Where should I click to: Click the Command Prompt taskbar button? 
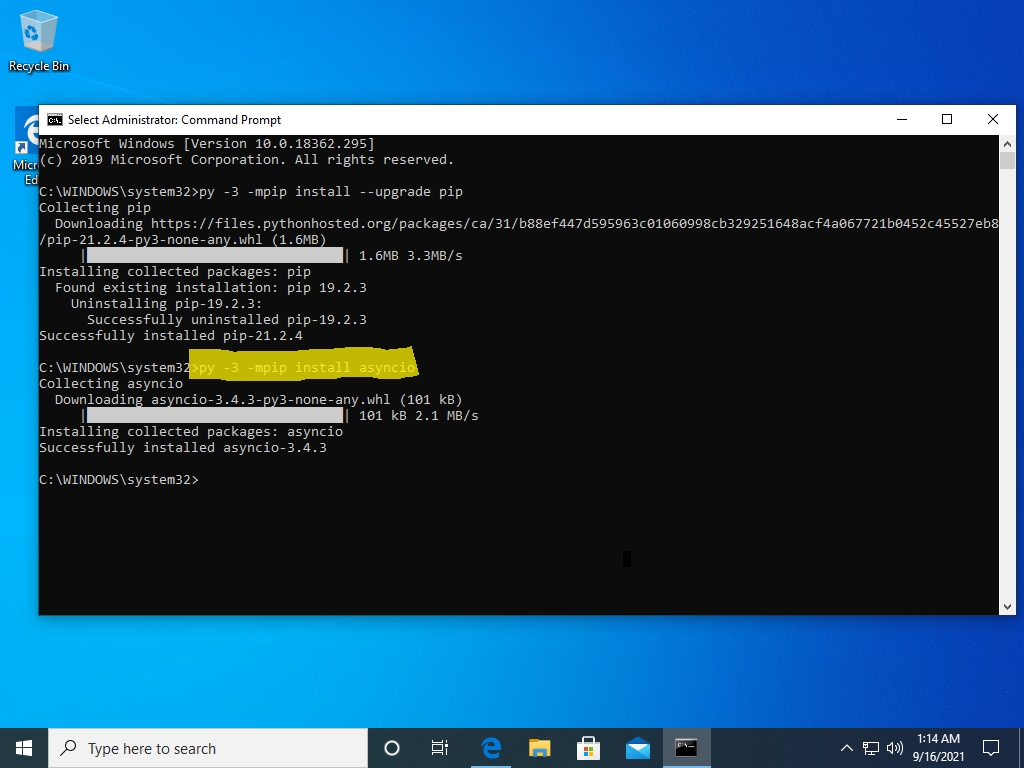686,748
